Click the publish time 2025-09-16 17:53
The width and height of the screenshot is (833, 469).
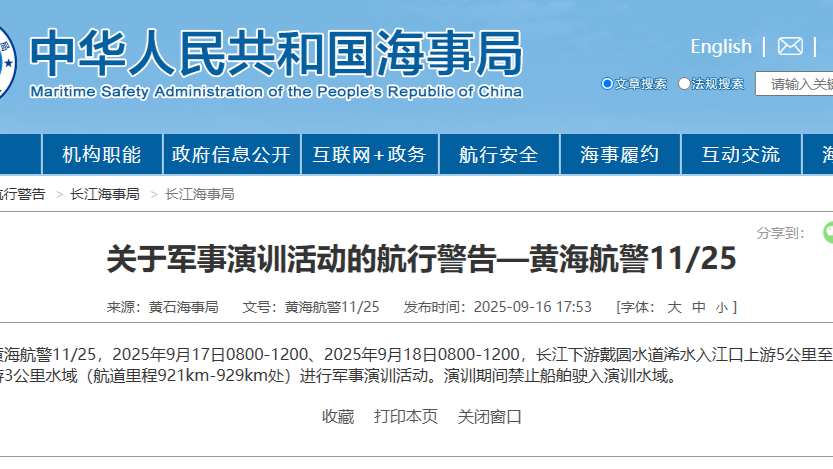(532, 307)
